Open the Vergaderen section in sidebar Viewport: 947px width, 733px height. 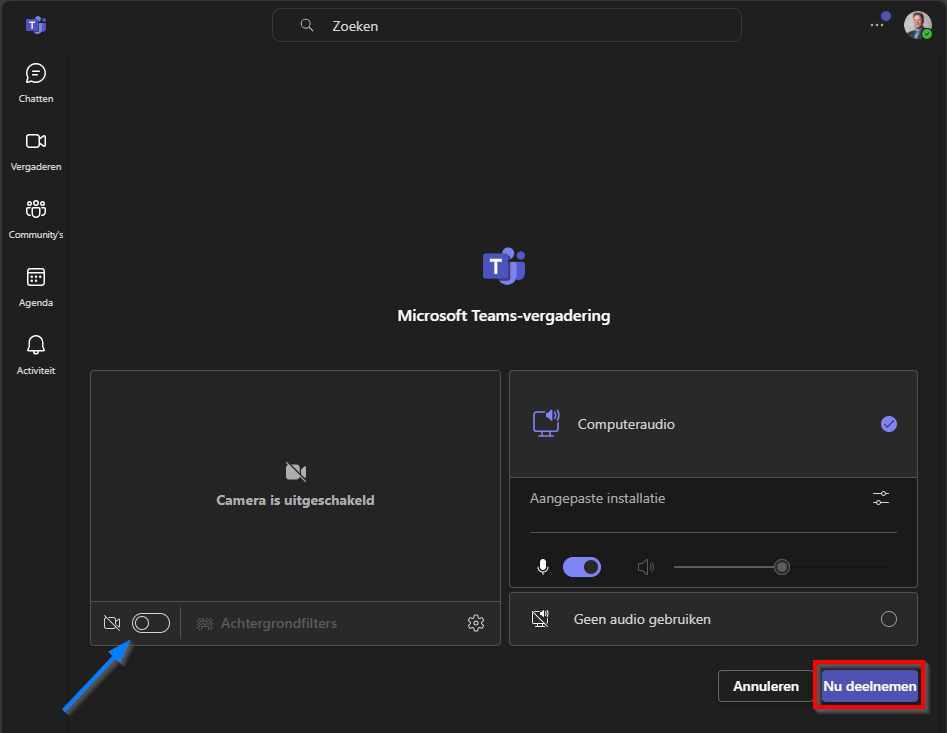pyautogui.click(x=36, y=151)
